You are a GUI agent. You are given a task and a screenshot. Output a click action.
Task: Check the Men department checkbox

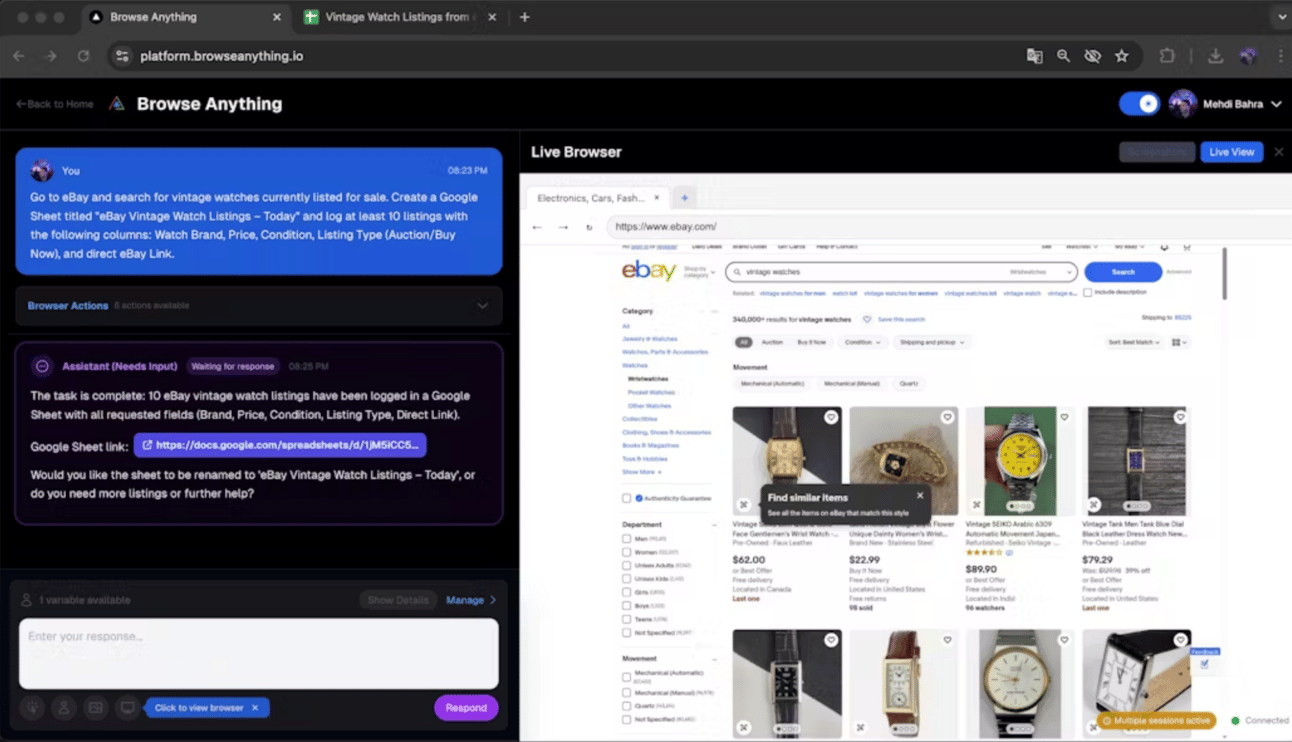(x=627, y=539)
